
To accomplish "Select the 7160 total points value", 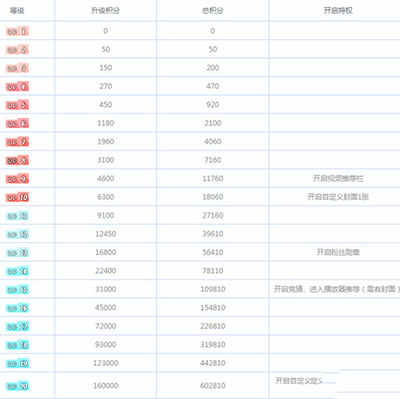I will [x=213, y=160].
